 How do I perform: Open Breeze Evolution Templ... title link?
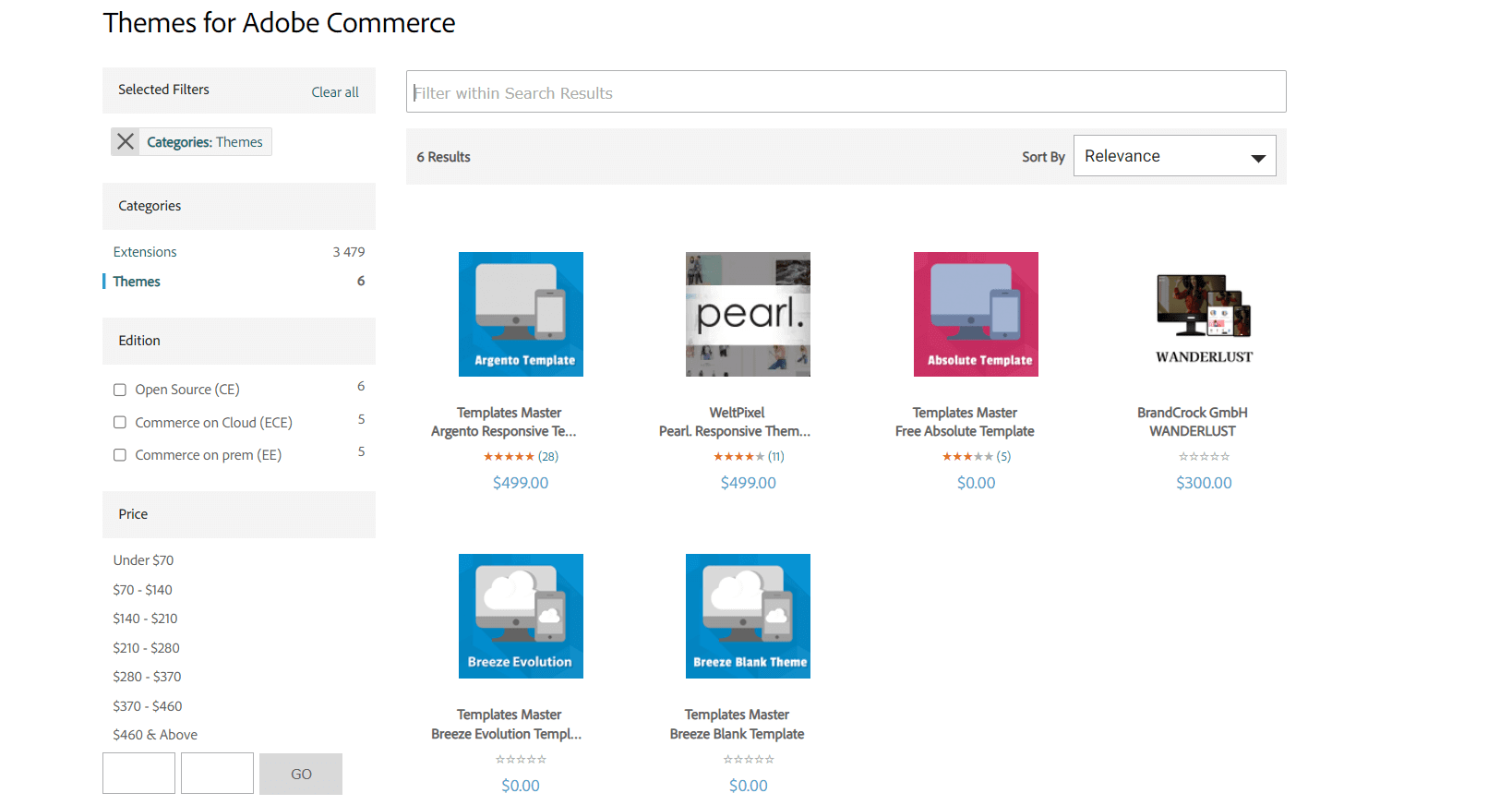(507, 734)
